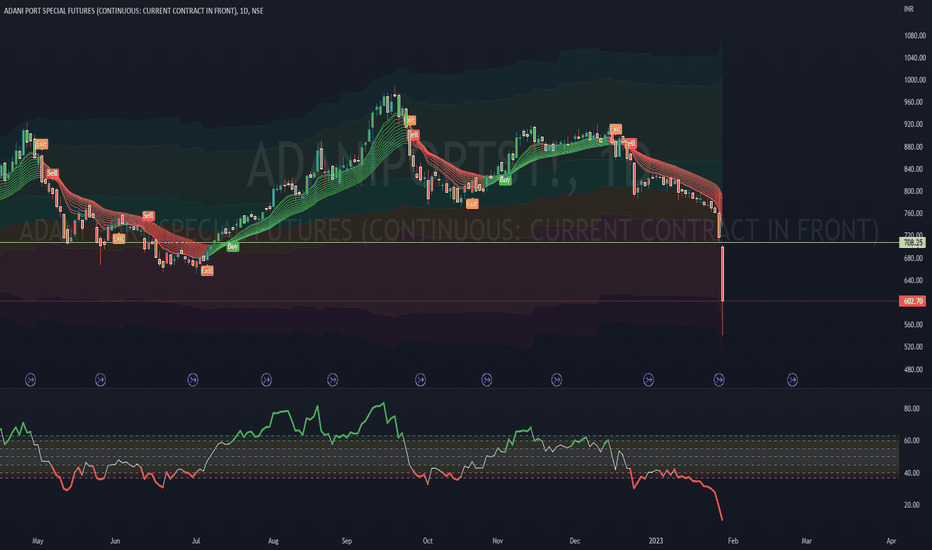The height and width of the screenshot is (550, 932).
Task: Click the INR currency label
Action: tap(908, 9)
